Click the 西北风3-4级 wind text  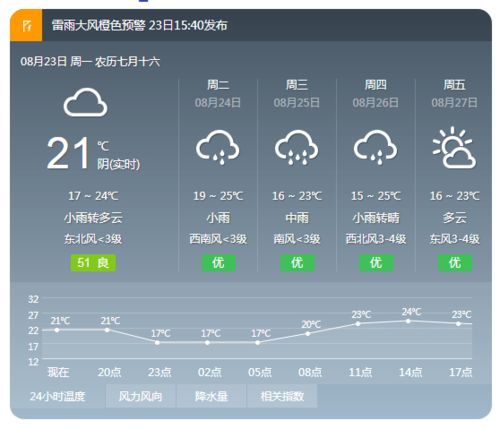(376, 239)
